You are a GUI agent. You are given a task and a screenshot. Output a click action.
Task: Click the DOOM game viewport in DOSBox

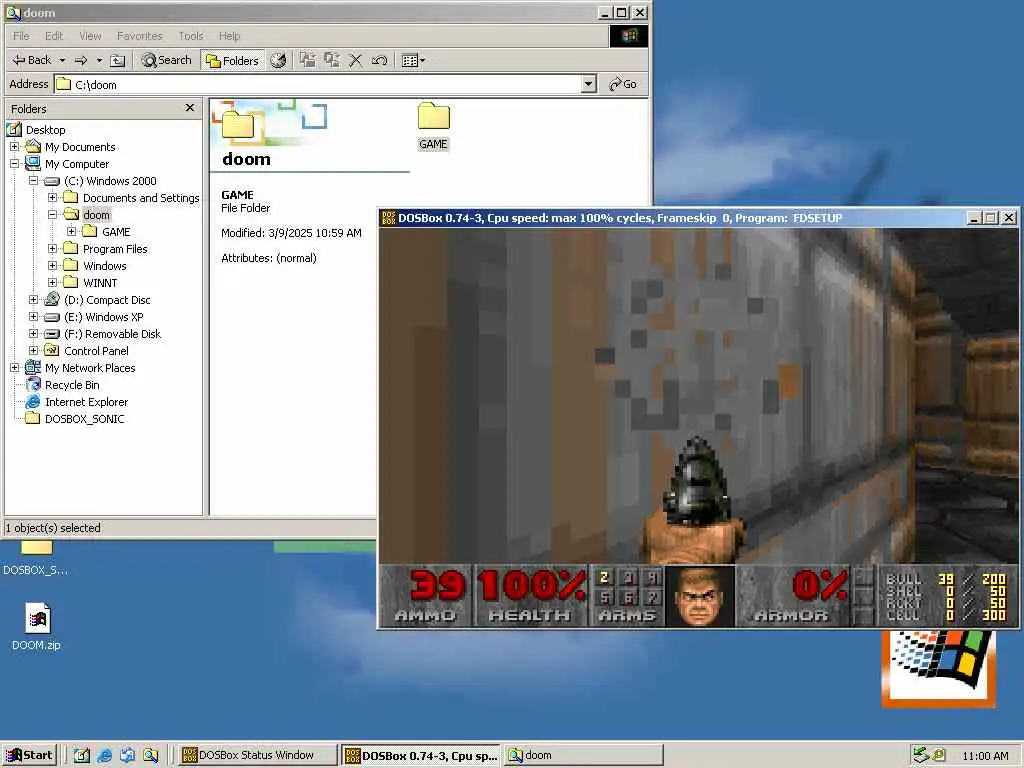pos(699,396)
